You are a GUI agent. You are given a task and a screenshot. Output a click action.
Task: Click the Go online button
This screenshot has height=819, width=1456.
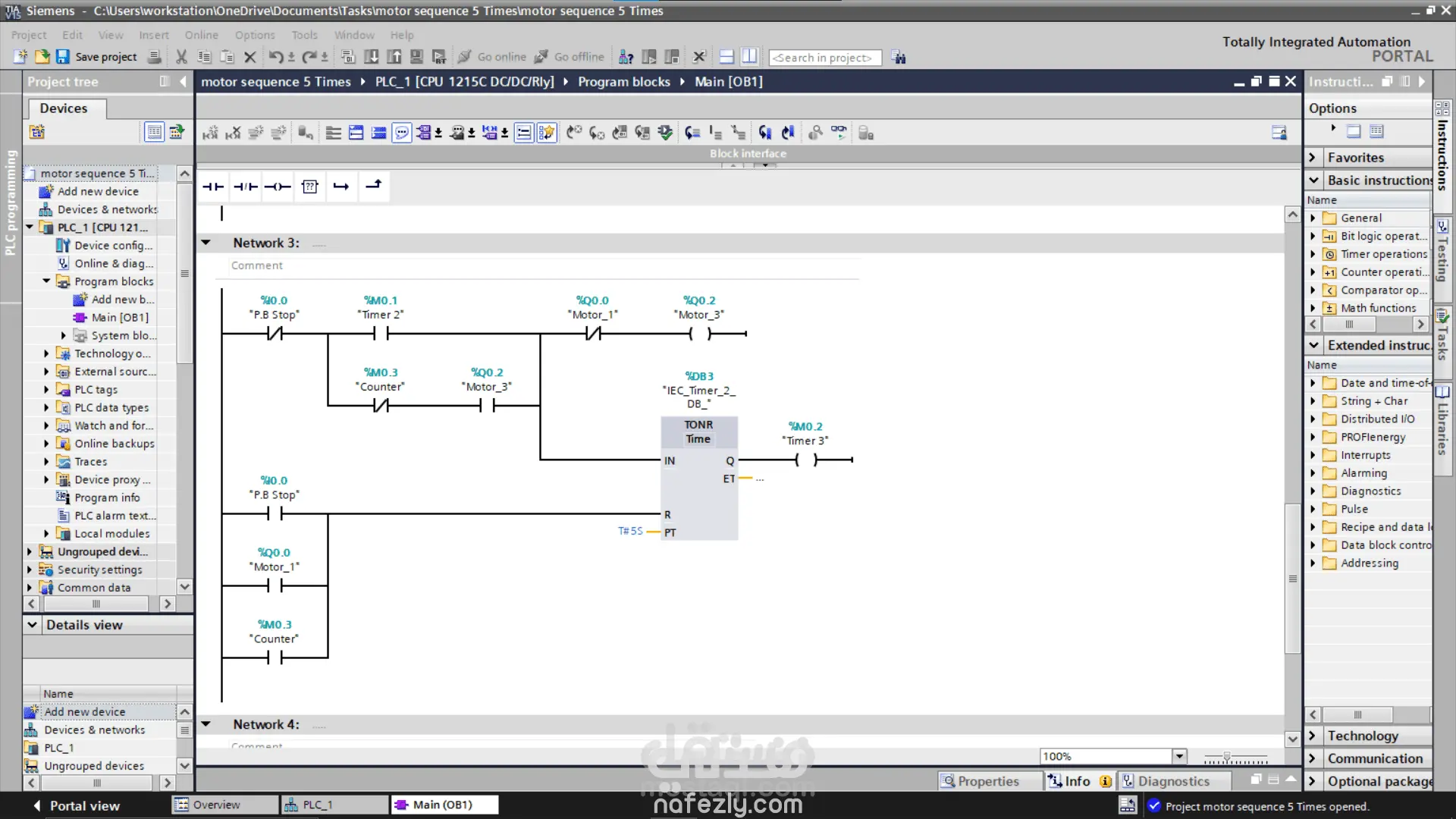point(492,57)
